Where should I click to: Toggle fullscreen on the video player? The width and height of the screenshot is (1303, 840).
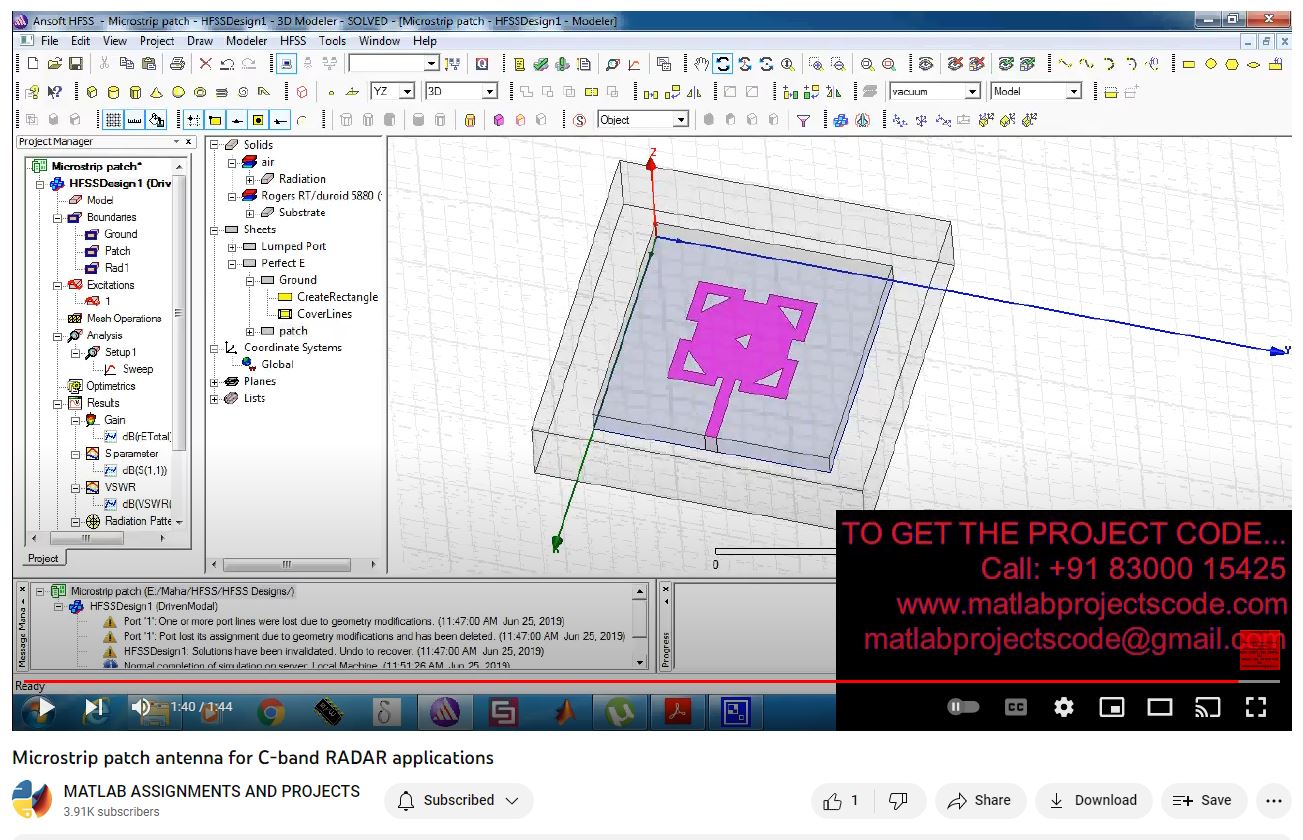click(1256, 707)
